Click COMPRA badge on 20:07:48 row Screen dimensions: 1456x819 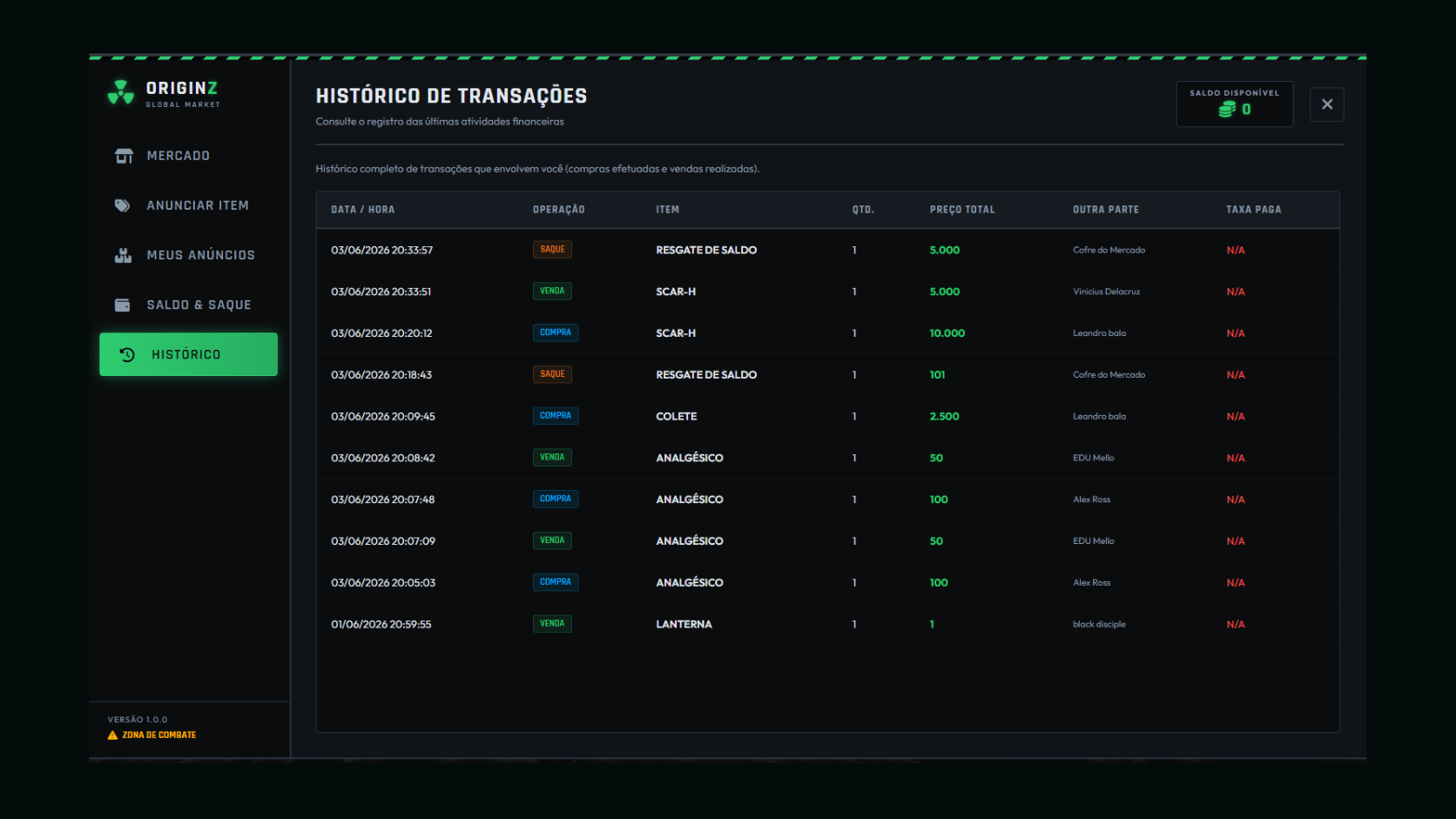click(556, 500)
